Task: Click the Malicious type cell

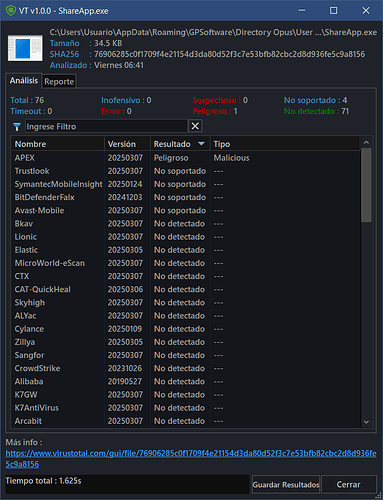Action: tap(231, 158)
